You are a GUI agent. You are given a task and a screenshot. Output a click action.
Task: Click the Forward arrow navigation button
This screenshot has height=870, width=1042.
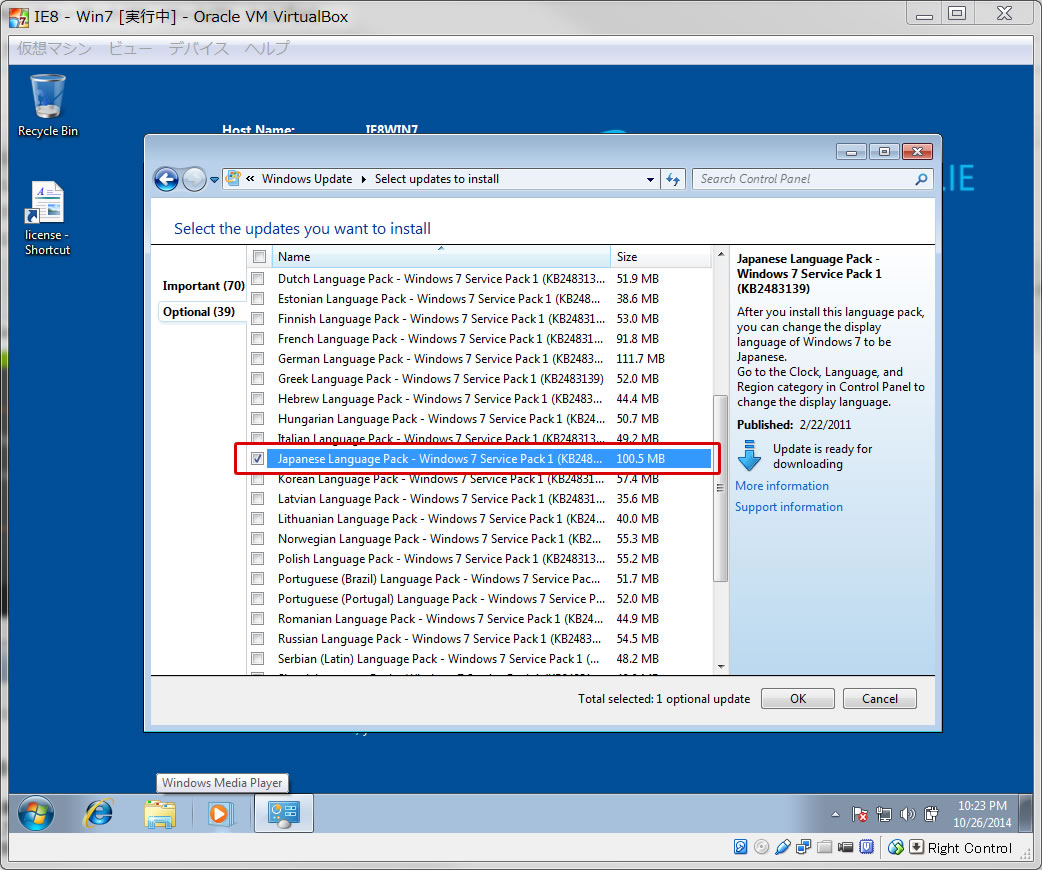coord(194,179)
